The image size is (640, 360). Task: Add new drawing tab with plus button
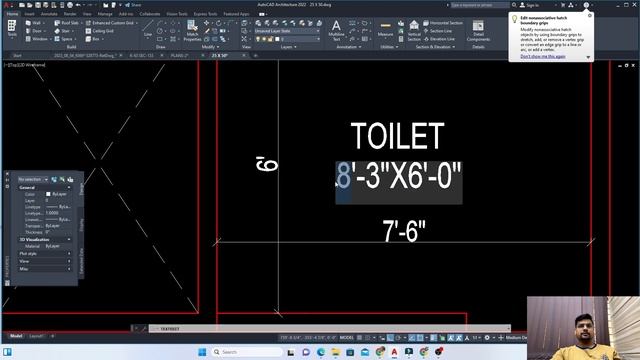(x=256, y=55)
